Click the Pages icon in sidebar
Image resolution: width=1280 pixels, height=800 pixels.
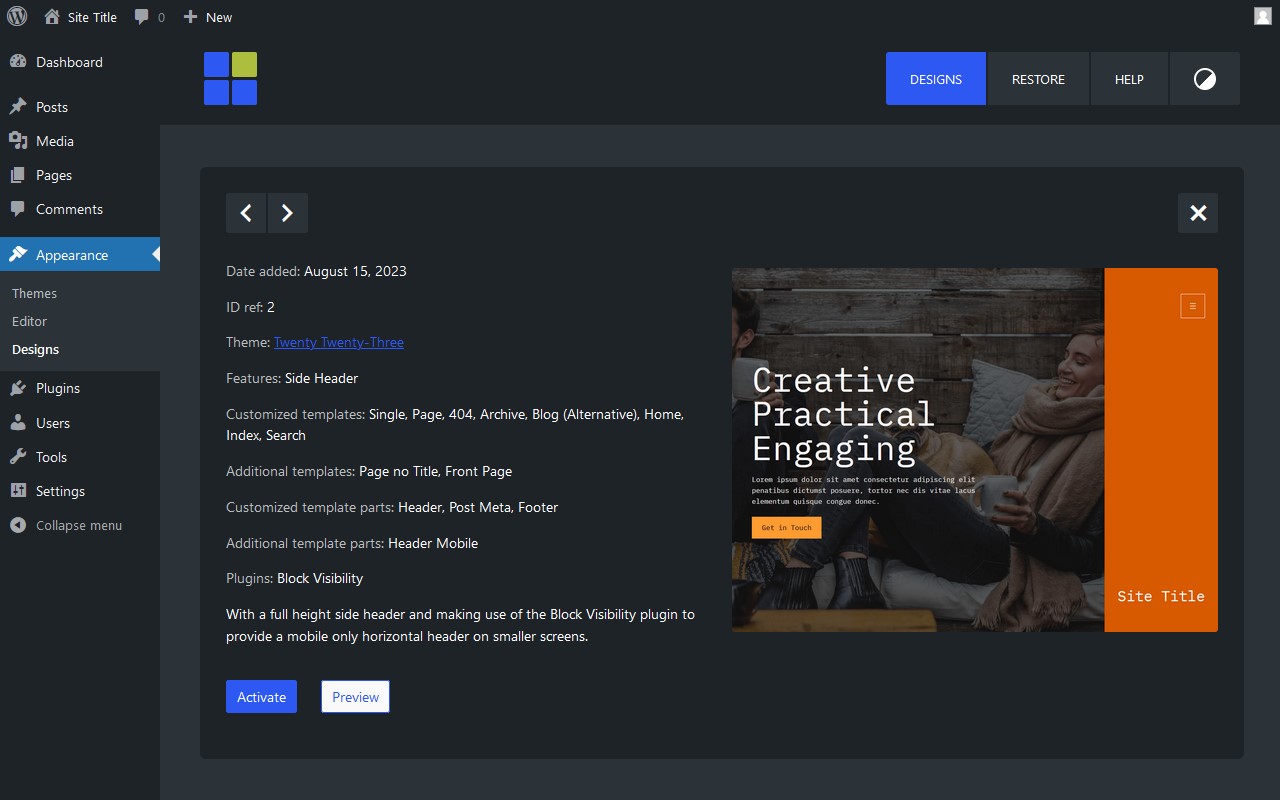18,175
